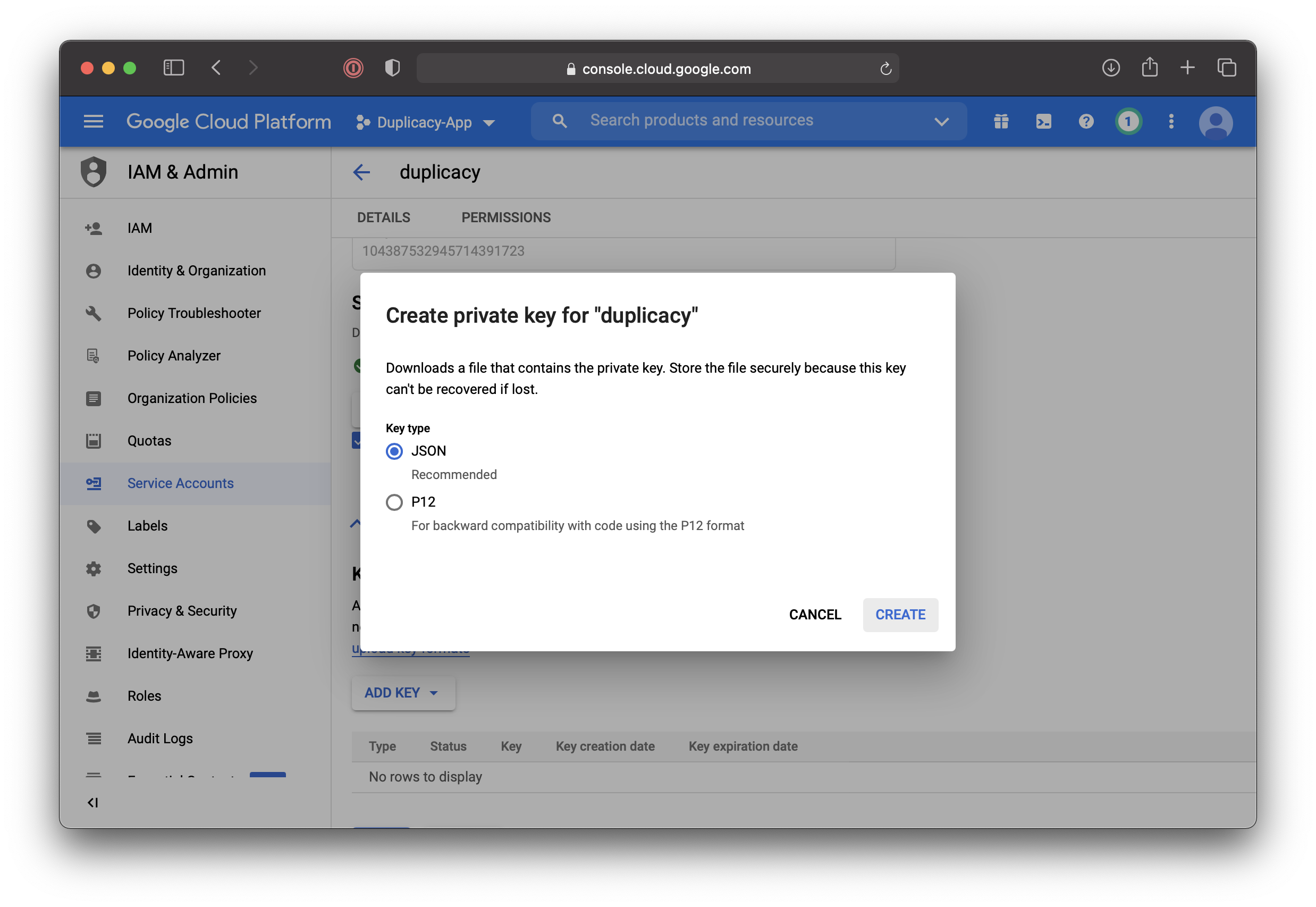
Task: Collapse the sidebar using the bottom-left chevron icon
Action: point(94,803)
